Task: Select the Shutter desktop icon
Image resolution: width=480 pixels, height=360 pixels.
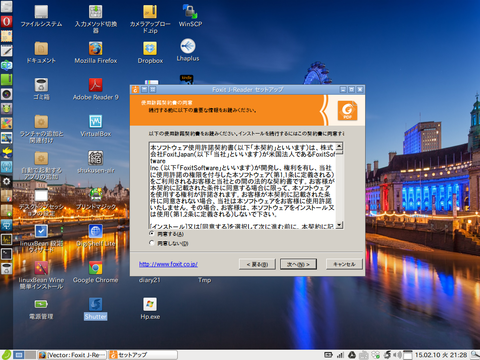Action: 96,309
